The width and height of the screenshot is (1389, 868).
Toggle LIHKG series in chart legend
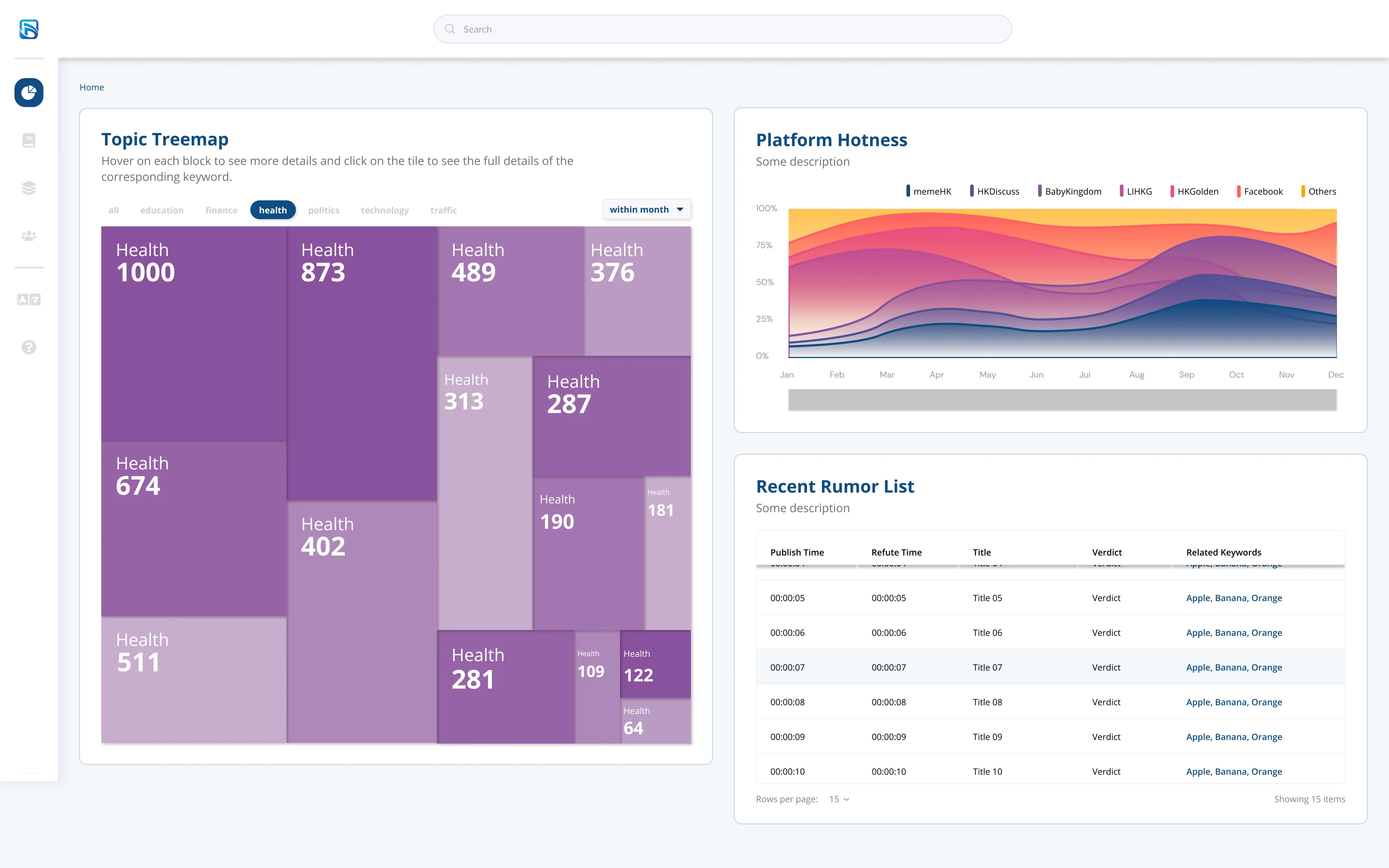click(x=1135, y=191)
